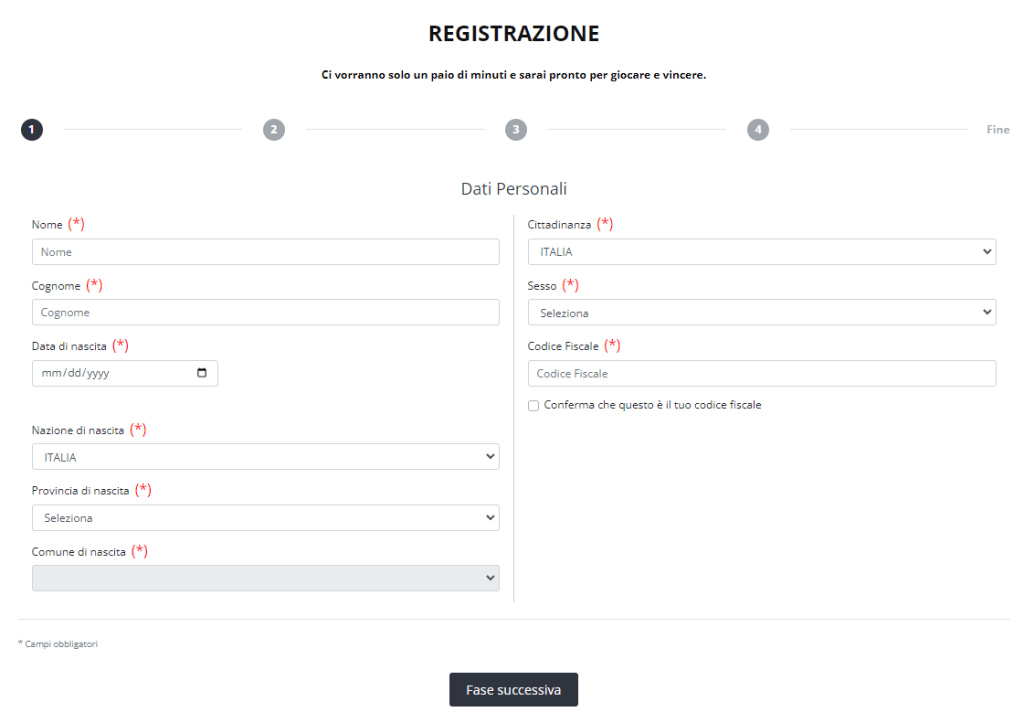The width and height of the screenshot is (1024, 712).
Task: Click the Dati Personali section heading
Action: point(513,188)
